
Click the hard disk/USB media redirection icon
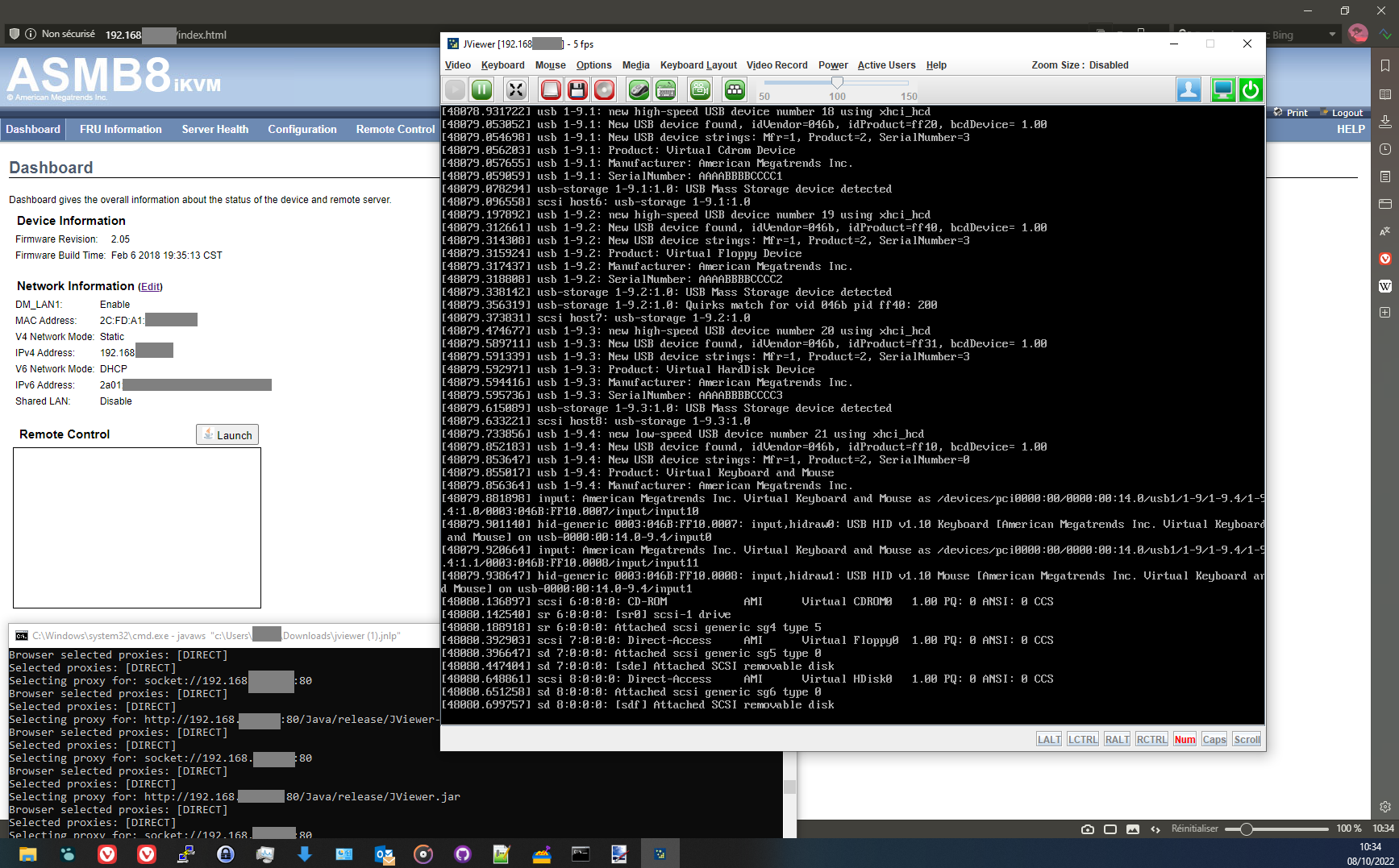tap(551, 89)
